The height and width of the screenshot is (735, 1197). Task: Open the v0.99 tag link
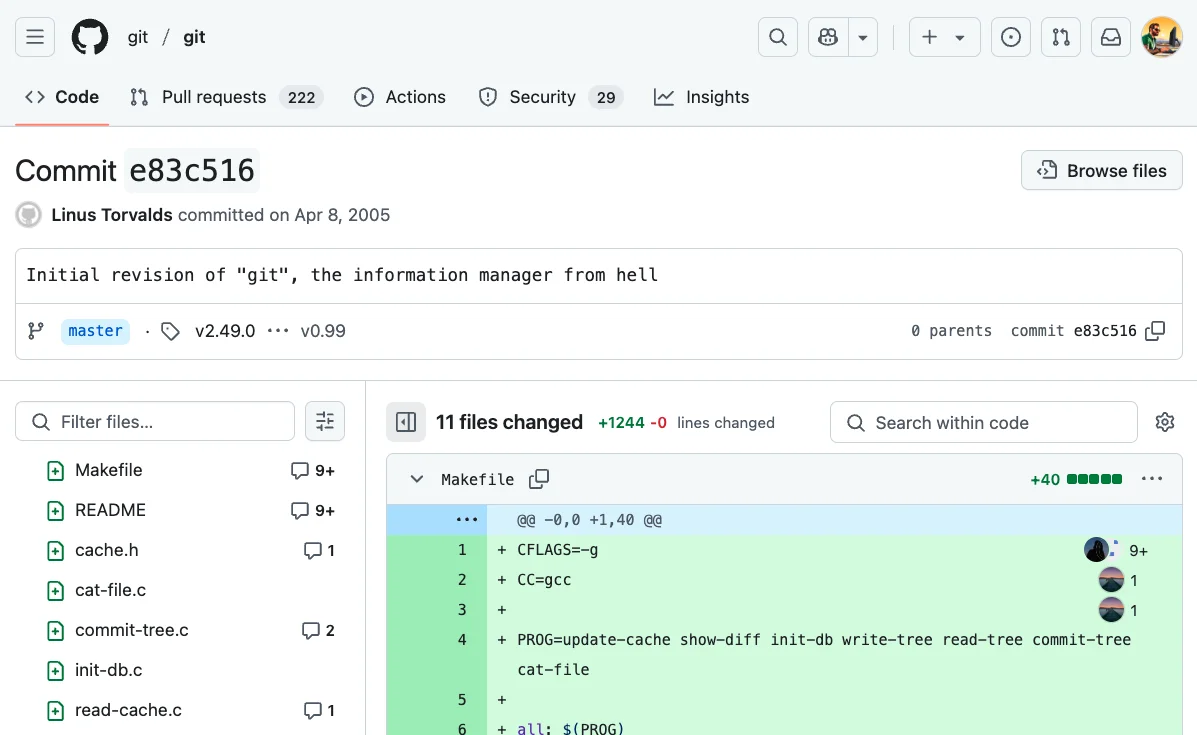tap(323, 331)
